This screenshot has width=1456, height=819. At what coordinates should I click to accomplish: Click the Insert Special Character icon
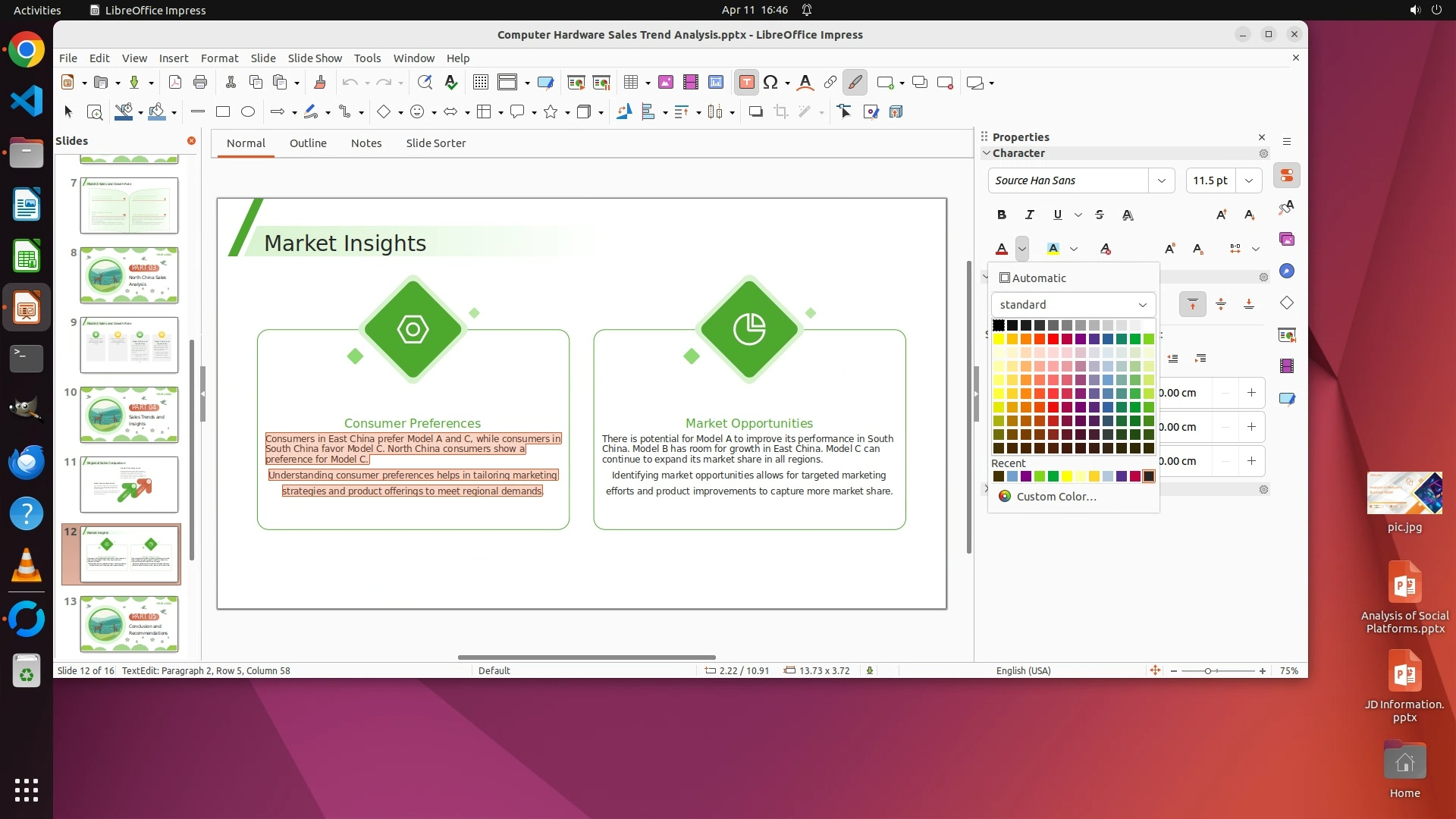(x=770, y=83)
